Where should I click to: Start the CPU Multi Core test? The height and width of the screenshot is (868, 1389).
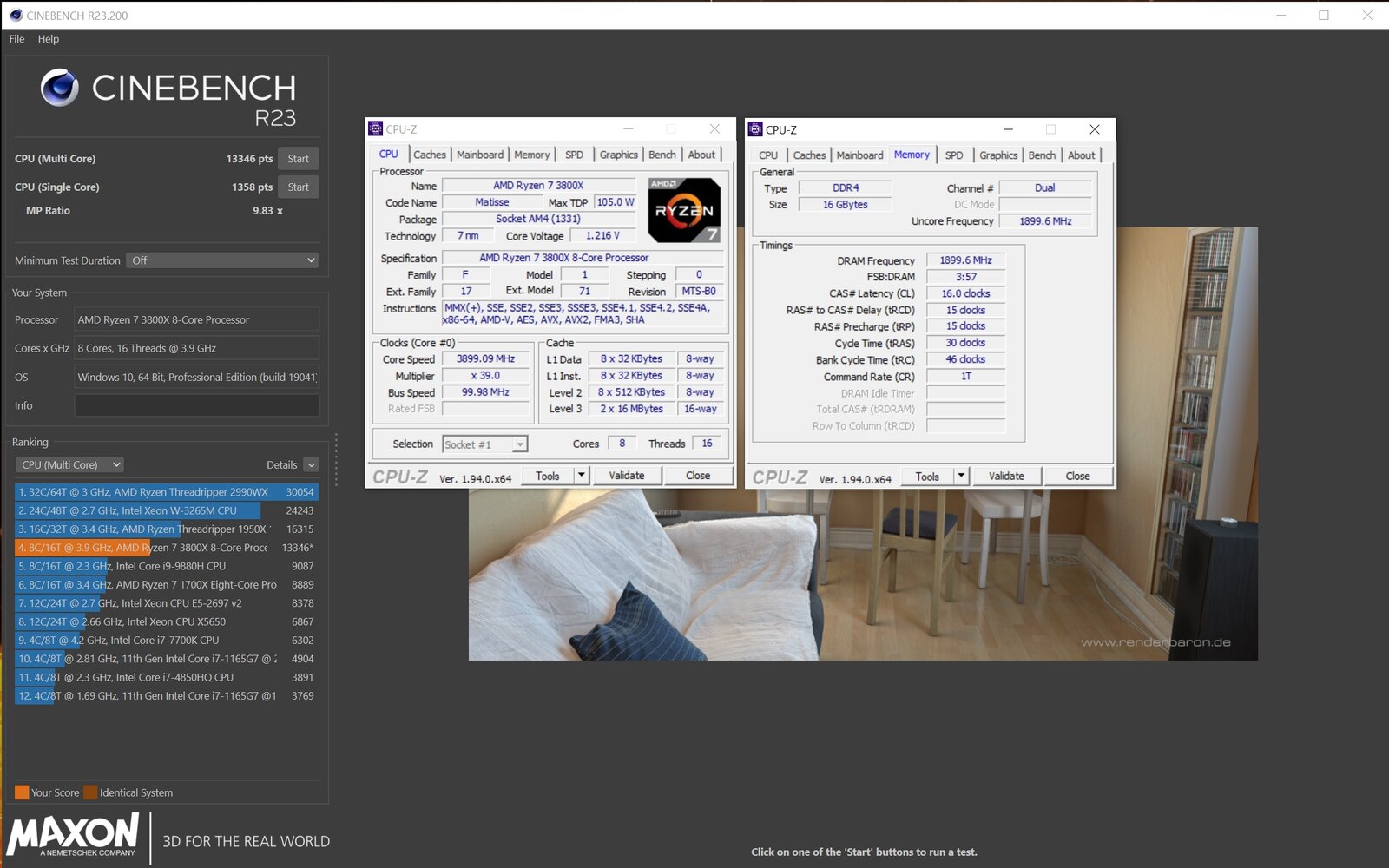[x=299, y=159]
